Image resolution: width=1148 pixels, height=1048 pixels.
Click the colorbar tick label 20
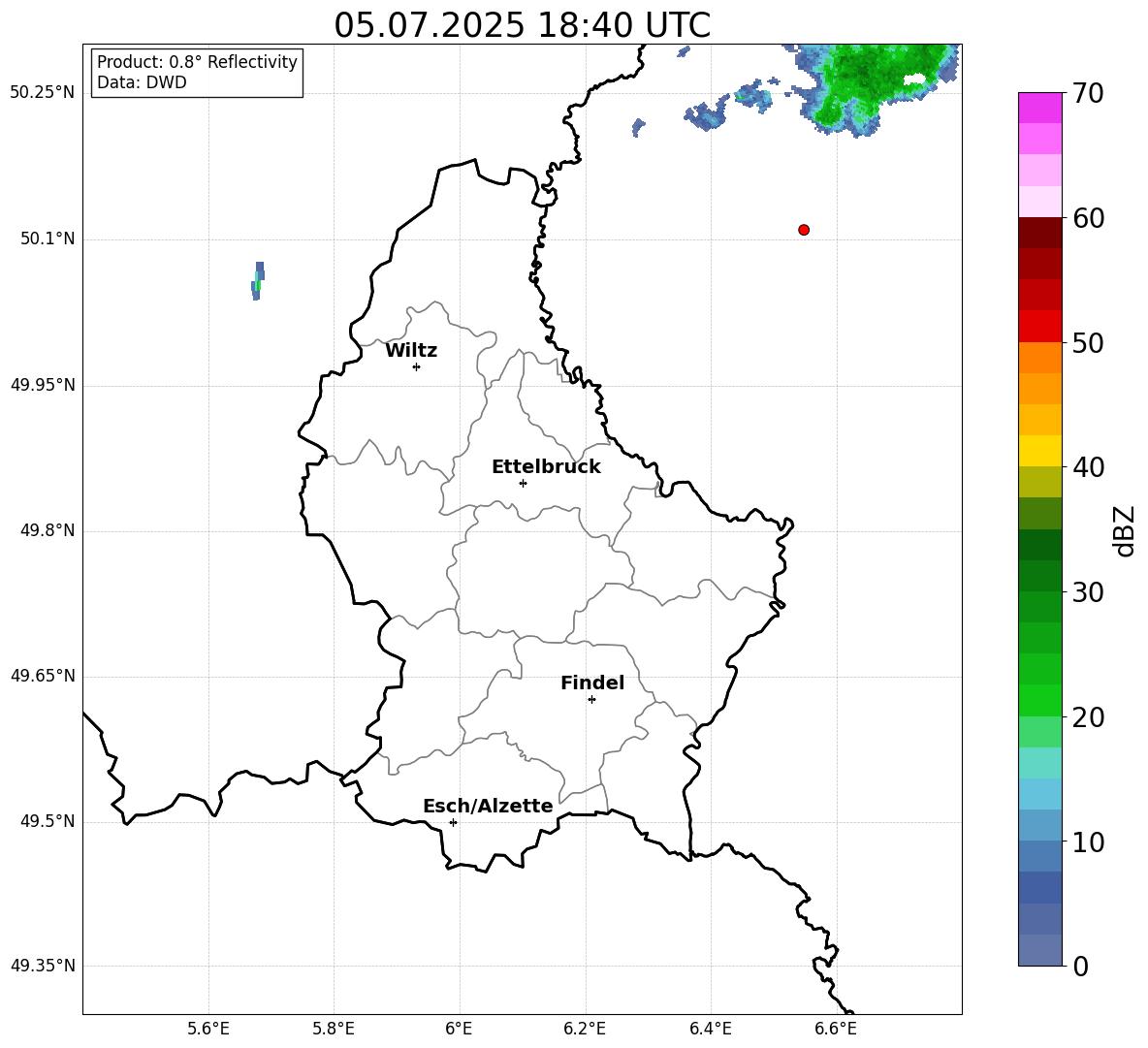coord(1088,717)
